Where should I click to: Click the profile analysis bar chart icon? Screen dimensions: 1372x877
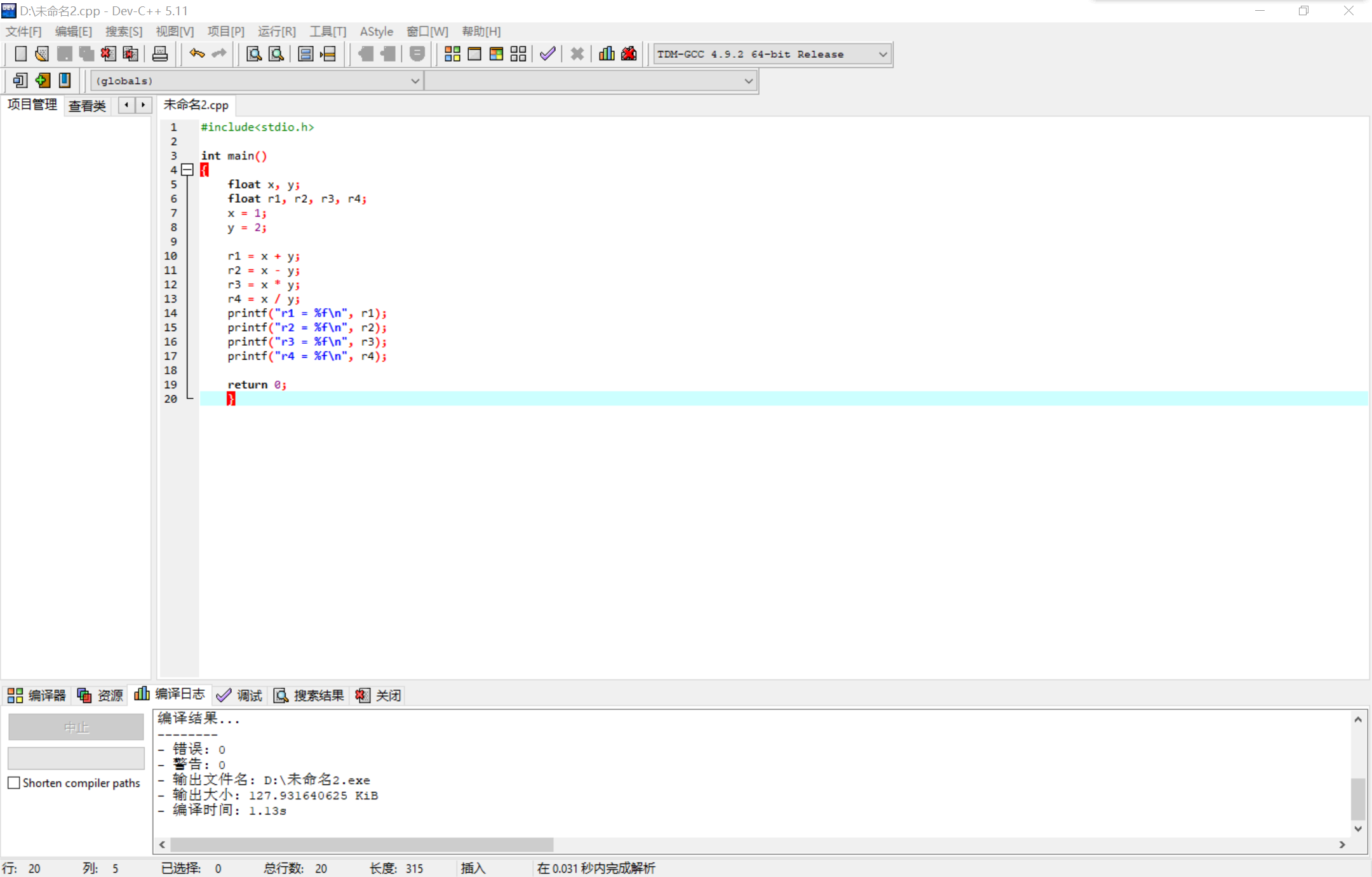coord(607,54)
